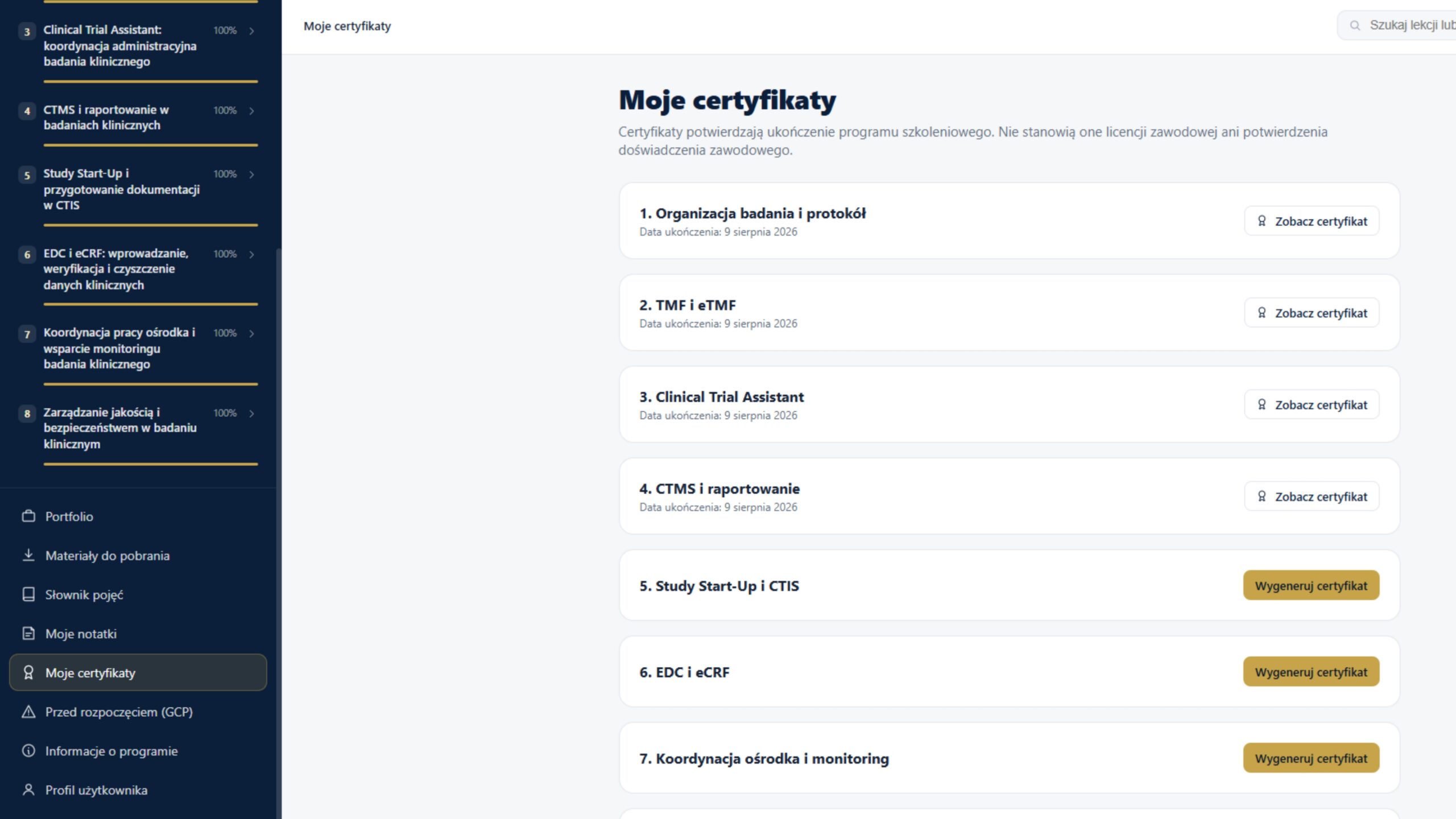Image resolution: width=1456 pixels, height=819 pixels.
Task: Select the Moje notatki note icon
Action: tap(28, 634)
